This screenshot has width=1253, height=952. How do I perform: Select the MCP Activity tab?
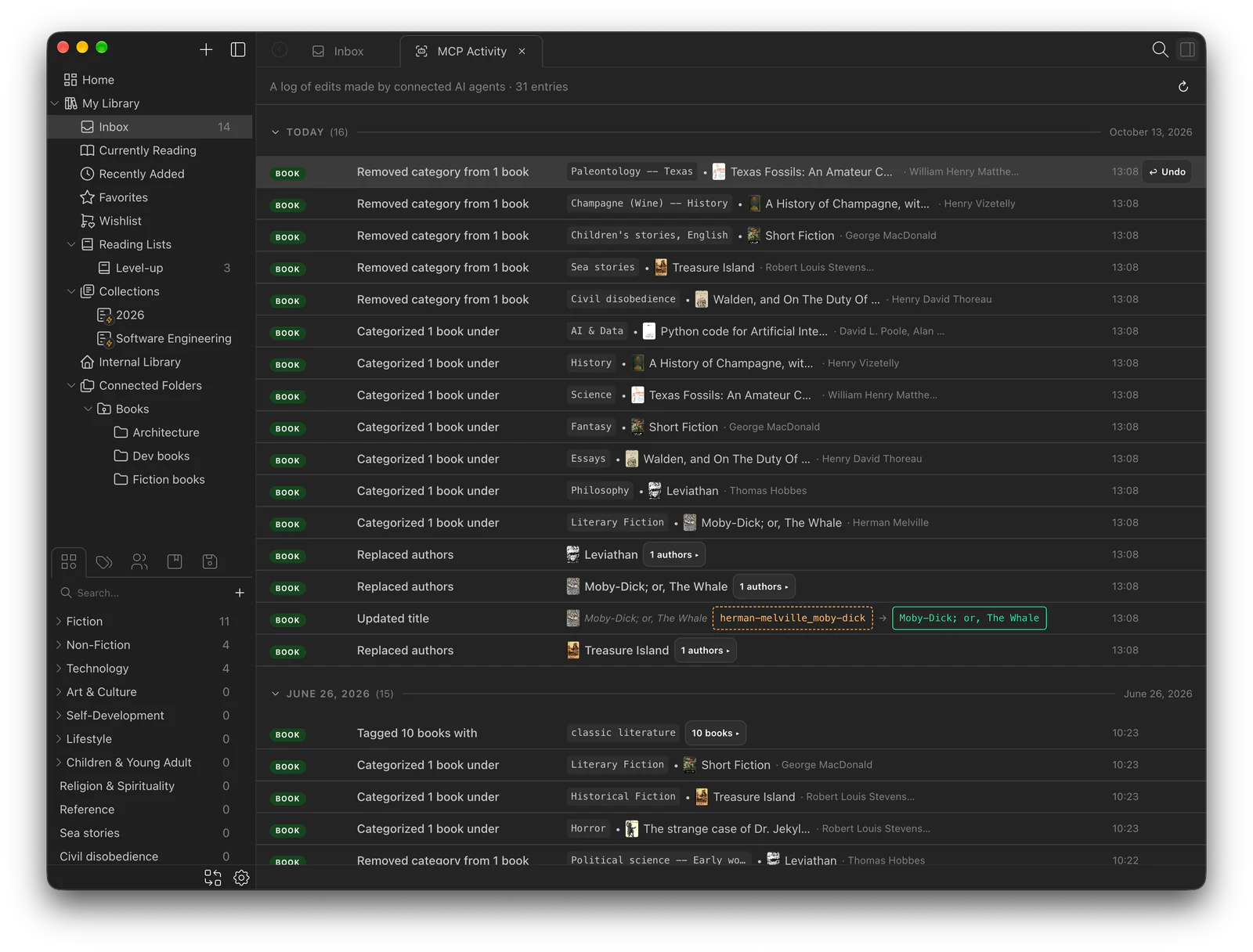click(x=471, y=51)
